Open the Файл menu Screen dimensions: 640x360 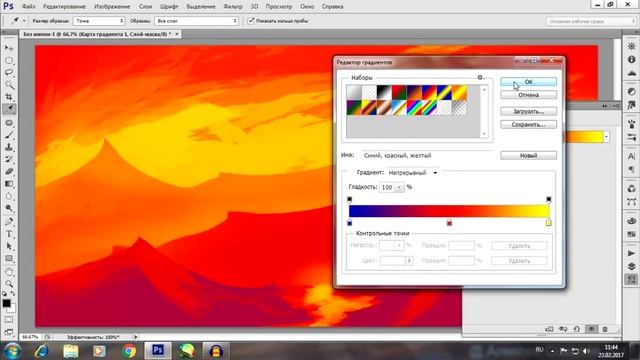pyautogui.click(x=29, y=7)
